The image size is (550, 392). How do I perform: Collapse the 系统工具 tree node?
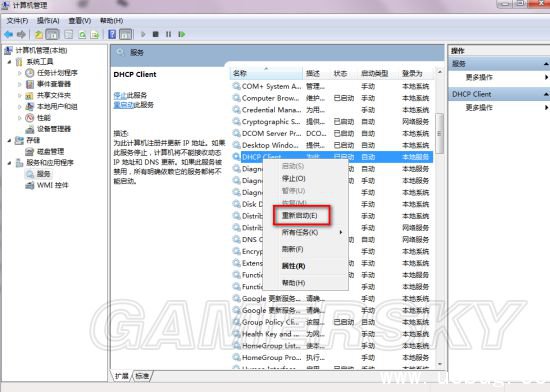(x=9, y=62)
